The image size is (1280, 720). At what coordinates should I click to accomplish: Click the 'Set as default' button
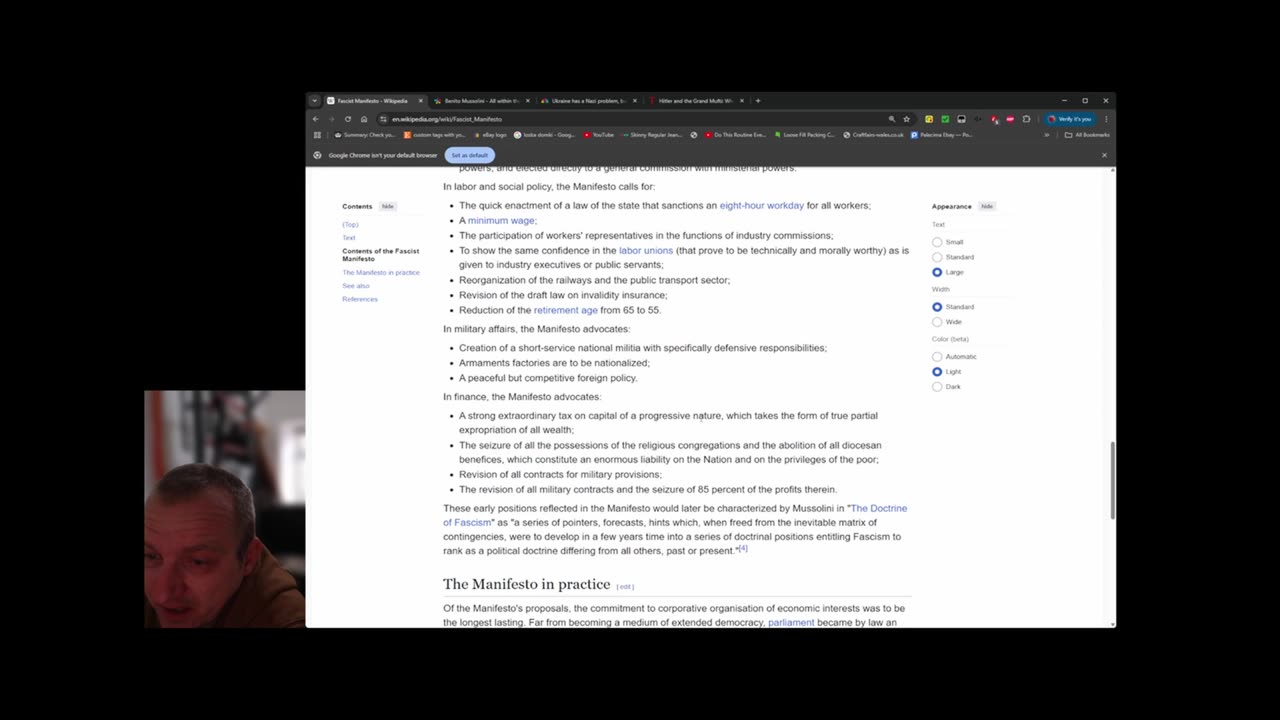pos(470,155)
